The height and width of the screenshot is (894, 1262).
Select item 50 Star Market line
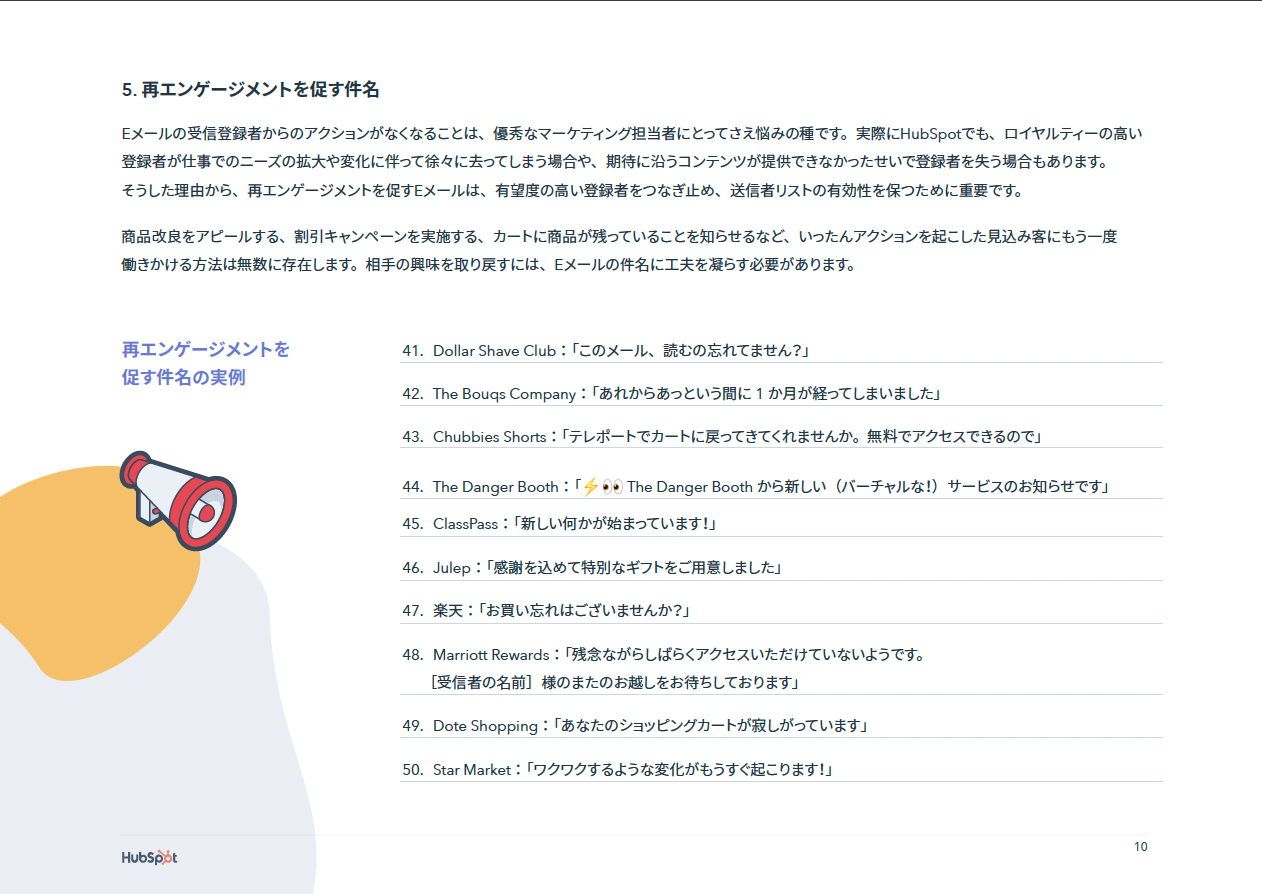618,770
